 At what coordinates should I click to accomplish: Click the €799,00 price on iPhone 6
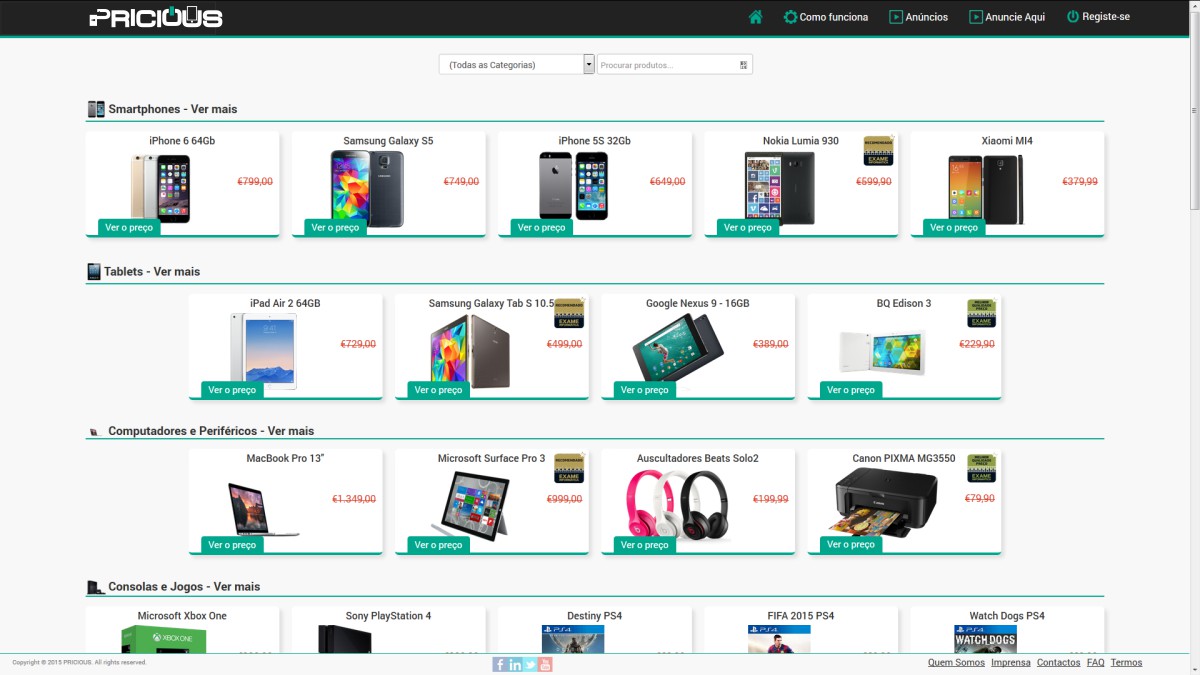click(255, 182)
